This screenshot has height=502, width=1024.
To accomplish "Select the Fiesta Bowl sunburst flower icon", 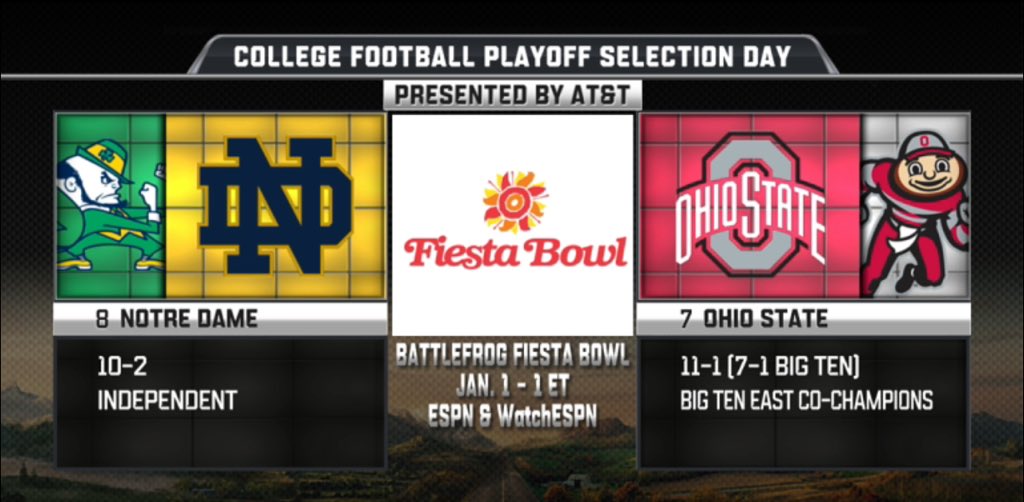I will tap(515, 202).
